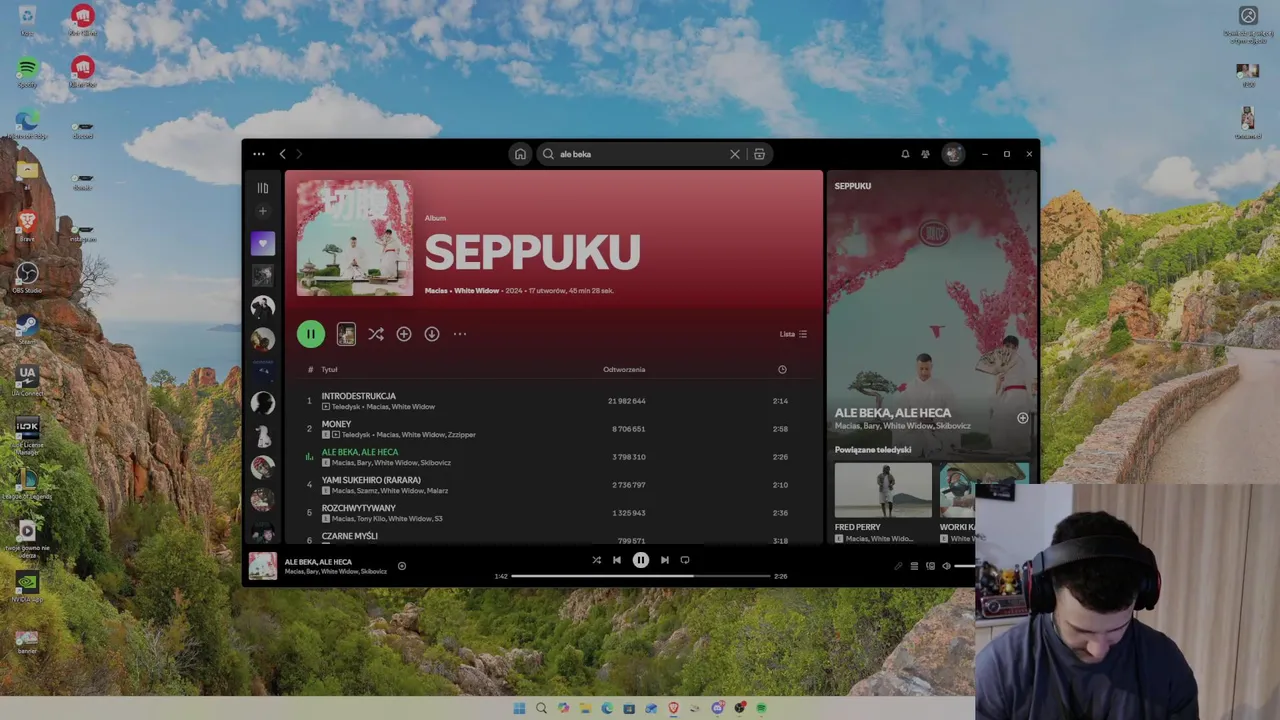This screenshot has width=1280, height=720.
Task: Toggle repeat in playback bar
Action: 685,560
